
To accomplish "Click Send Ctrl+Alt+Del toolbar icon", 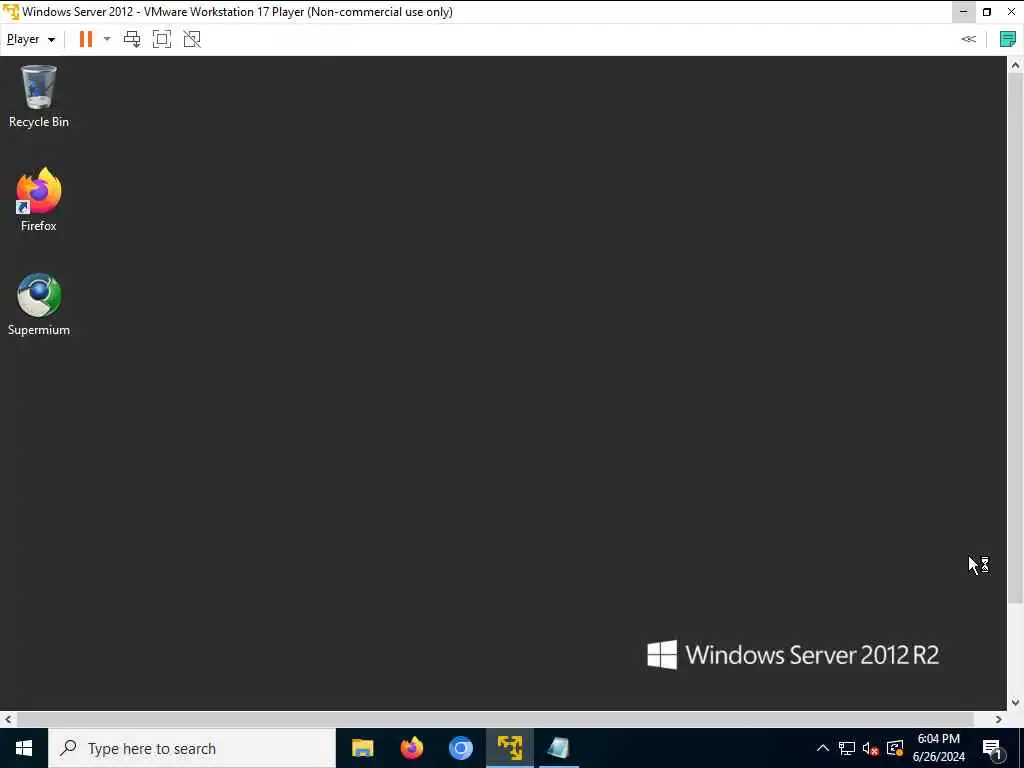I will point(132,39).
